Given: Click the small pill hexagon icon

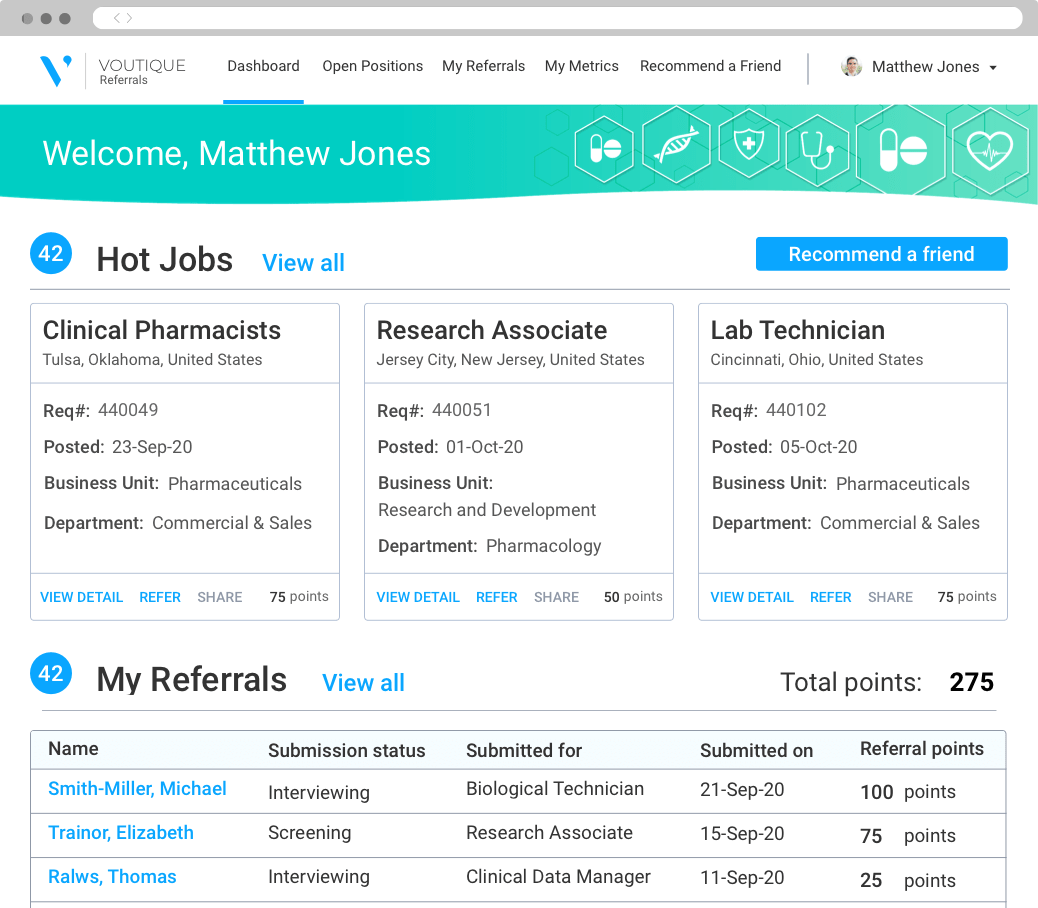Looking at the screenshot, I should 604,148.
